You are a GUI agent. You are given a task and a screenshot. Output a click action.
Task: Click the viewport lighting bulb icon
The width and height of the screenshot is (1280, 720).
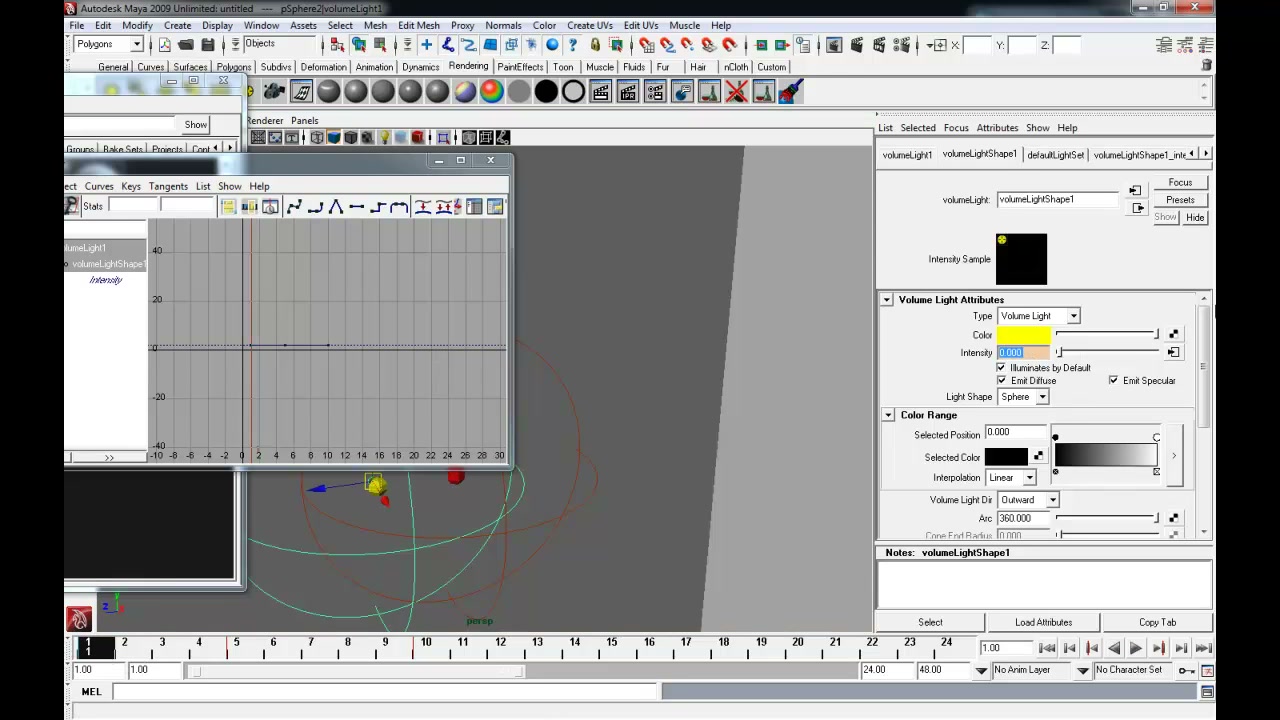tap(383, 138)
